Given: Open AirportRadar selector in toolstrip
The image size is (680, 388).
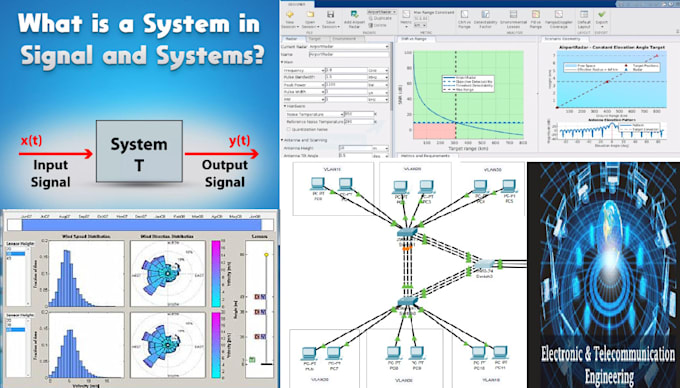Looking at the screenshot, I should point(382,12).
